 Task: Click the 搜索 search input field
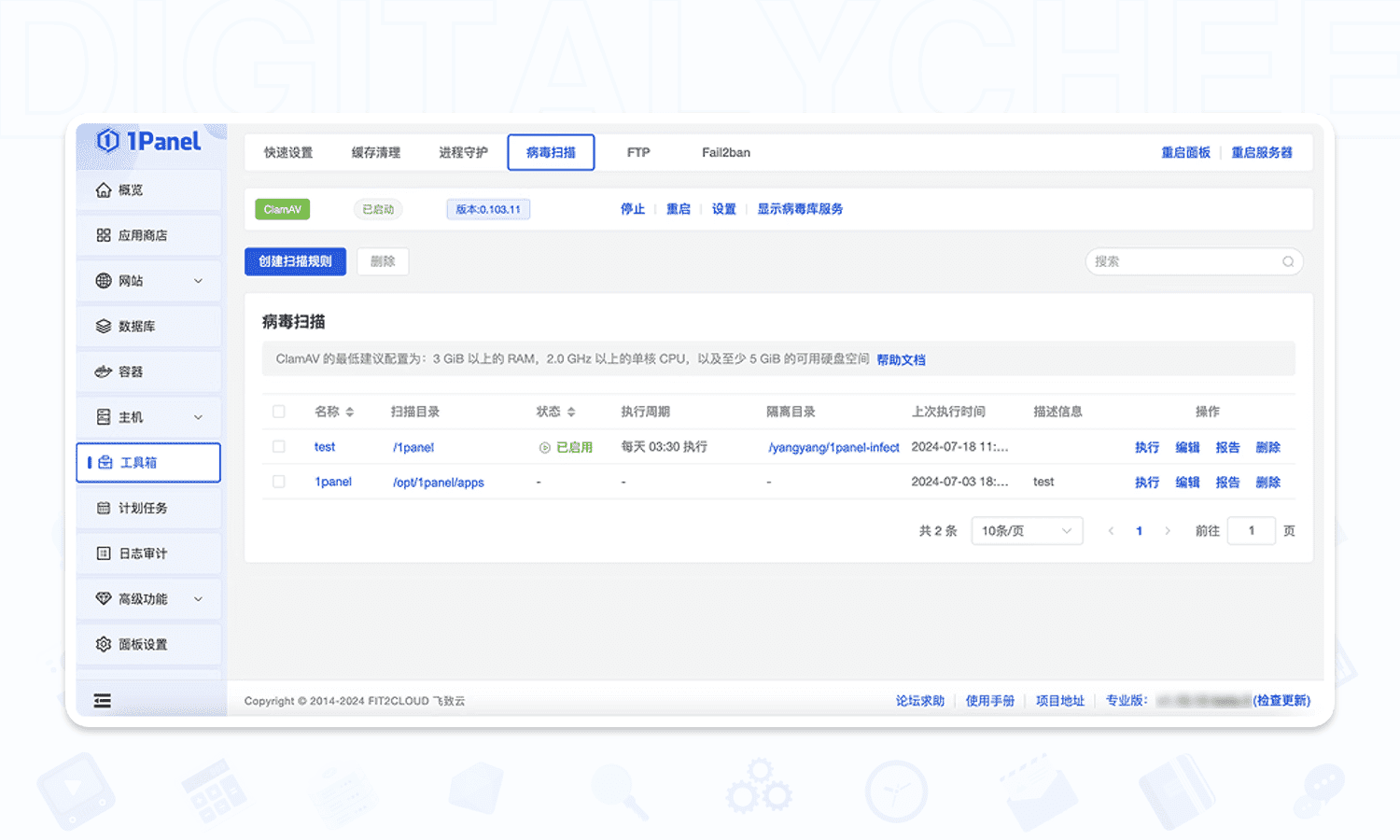click(1183, 262)
